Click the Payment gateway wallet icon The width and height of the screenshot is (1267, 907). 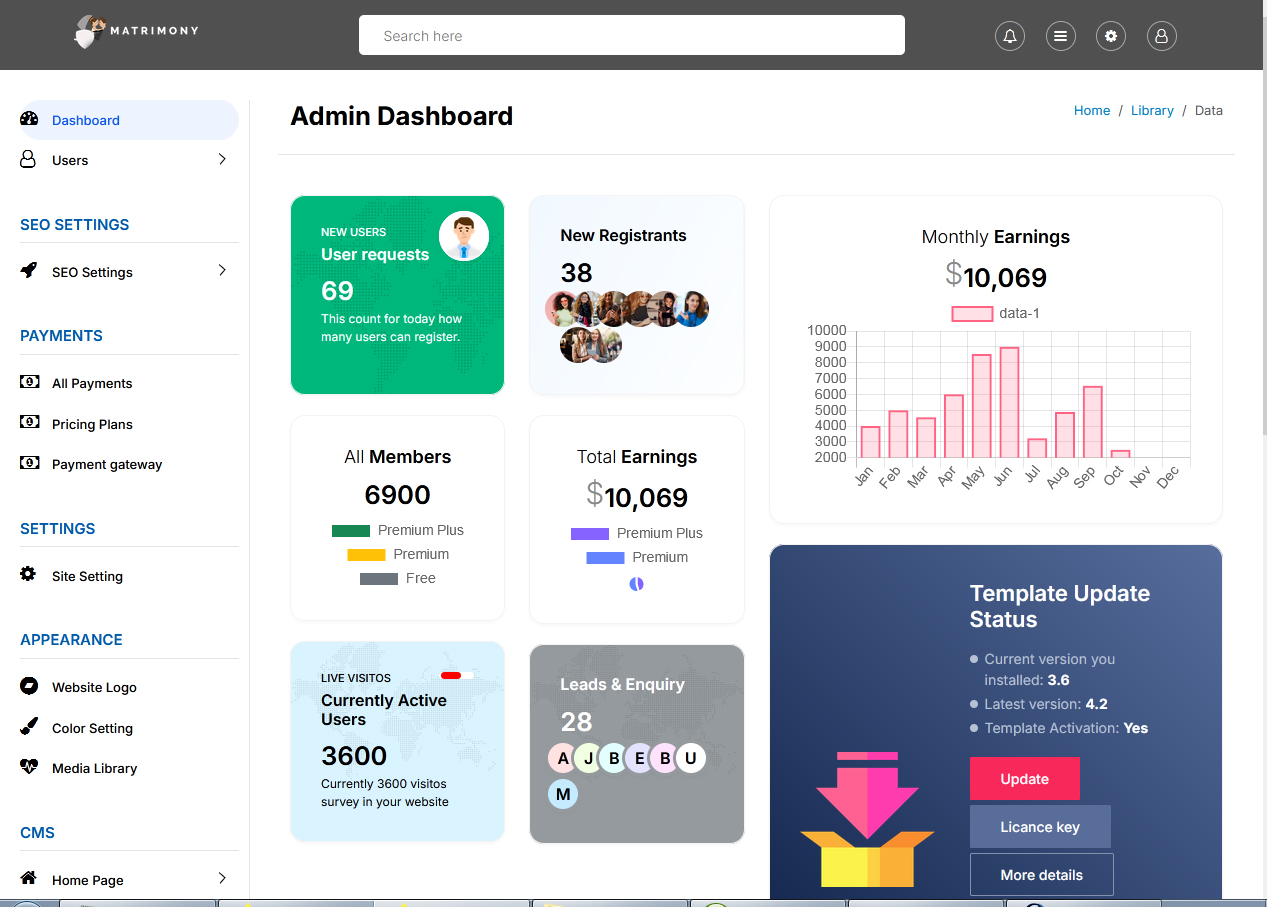coord(28,463)
